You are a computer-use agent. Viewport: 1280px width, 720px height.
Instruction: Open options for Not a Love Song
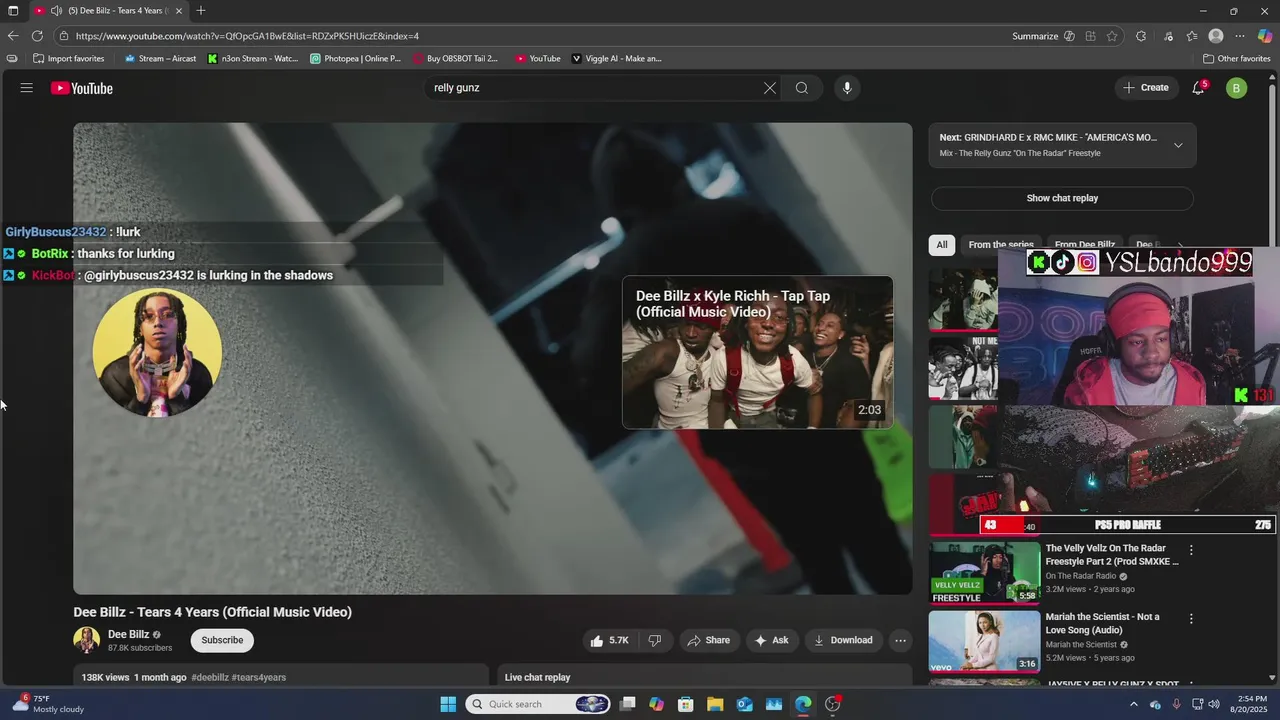pos(1191,619)
